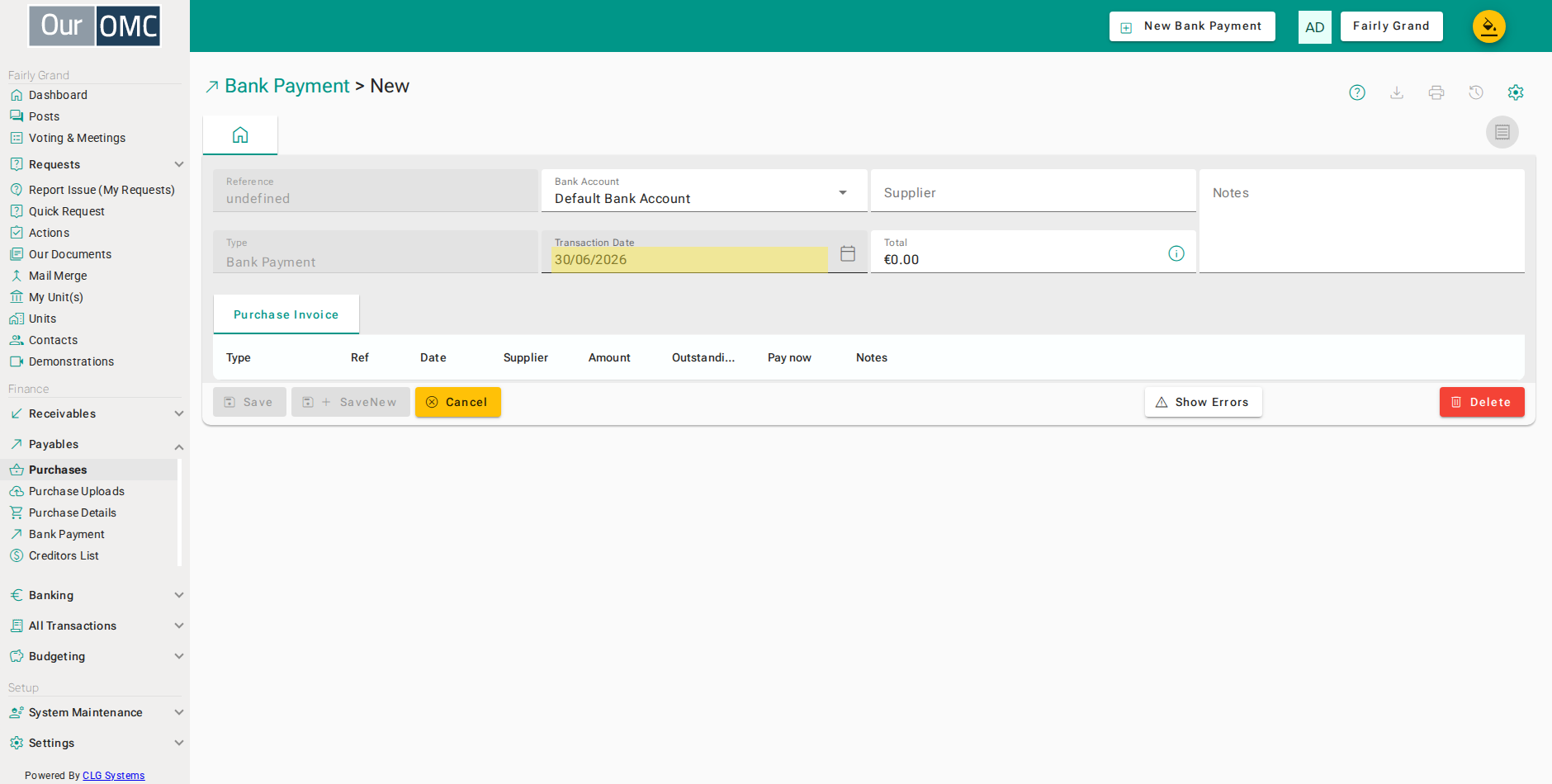
Task: Click the New Bank Payment button
Action: pyautogui.click(x=1192, y=26)
